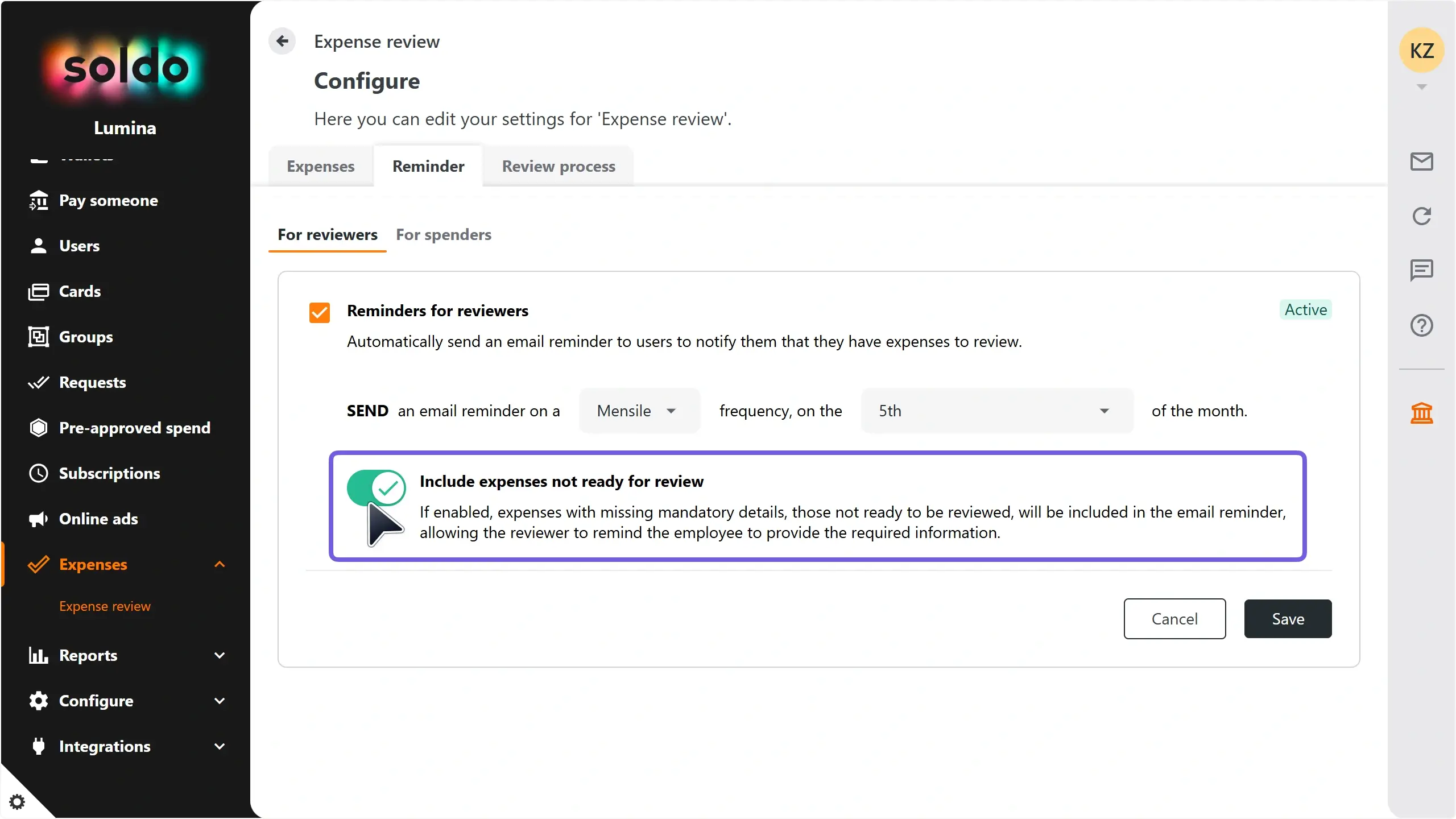Click the Cancel button

(1174, 619)
